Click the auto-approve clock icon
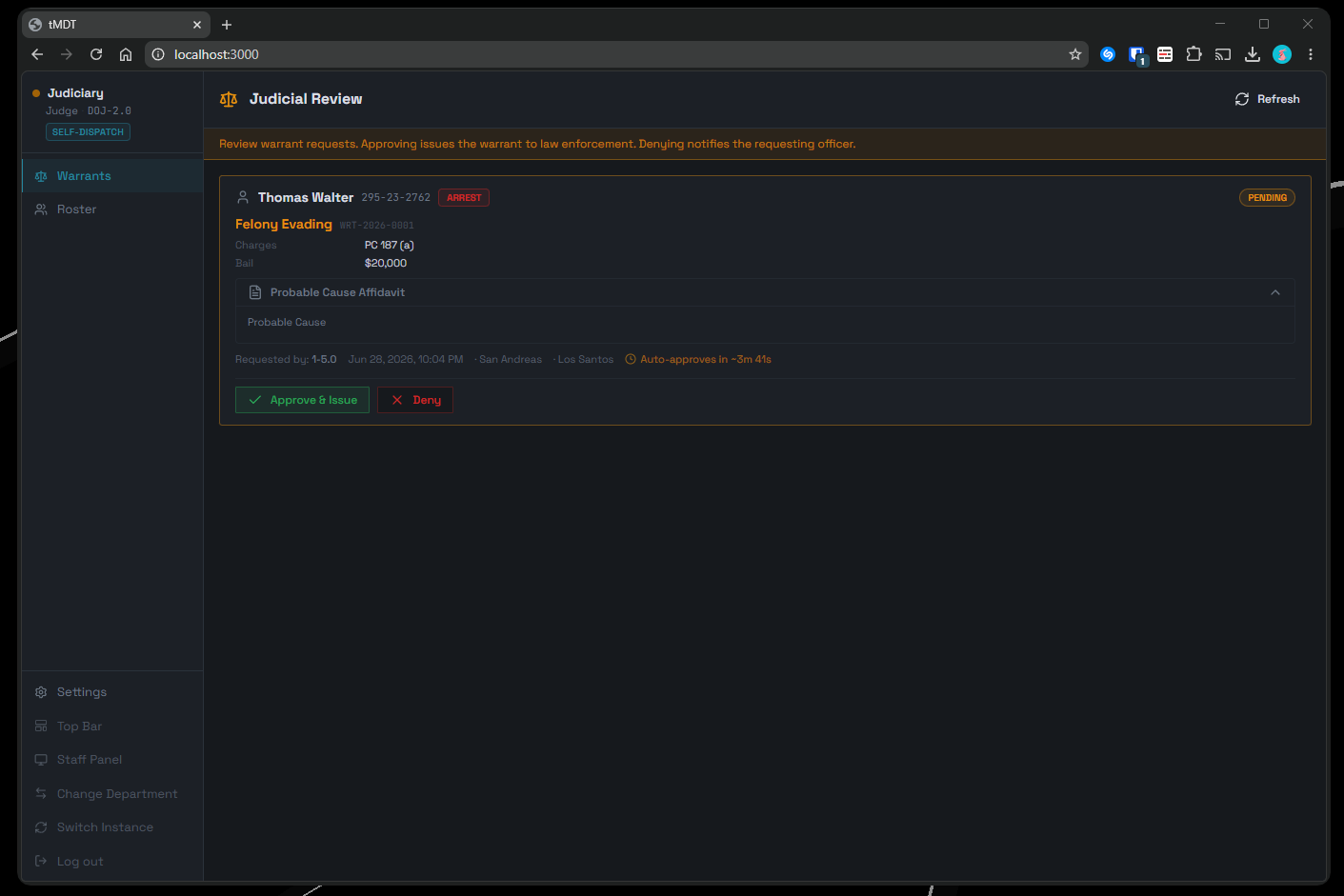The height and width of the screenshot is (896, 1344). [x=631, y=360]
